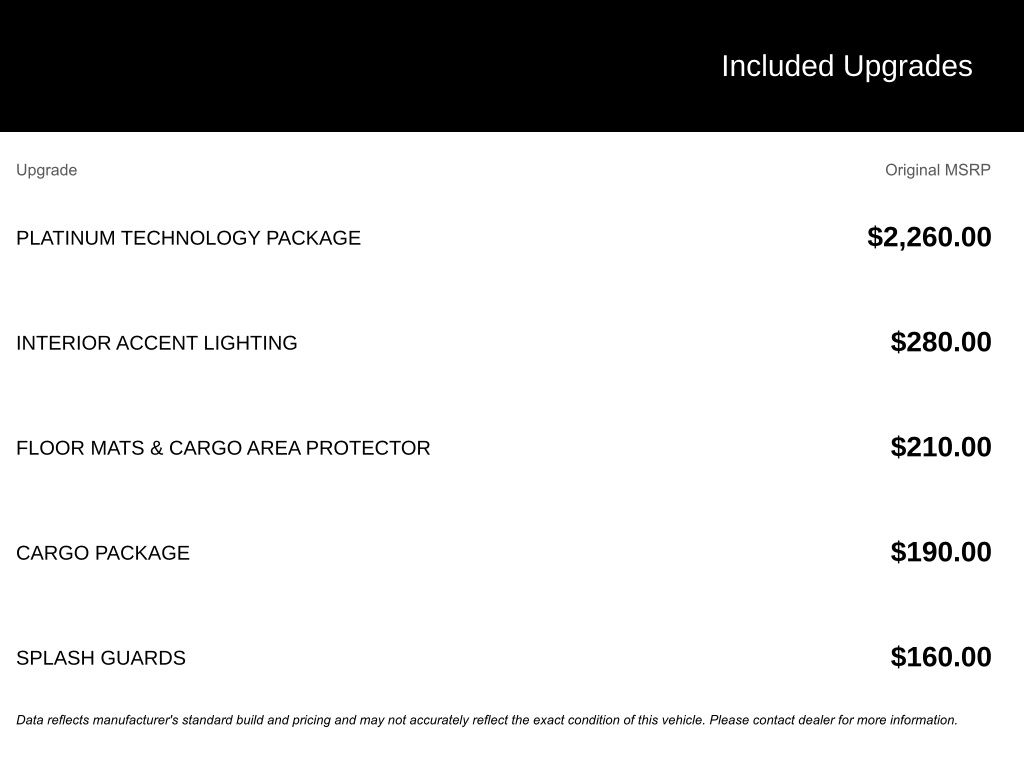The height and width of the screenshot is (768, 1024).
Task: Select the Interior Accent Lighting upgrade name
Action: 157,343
